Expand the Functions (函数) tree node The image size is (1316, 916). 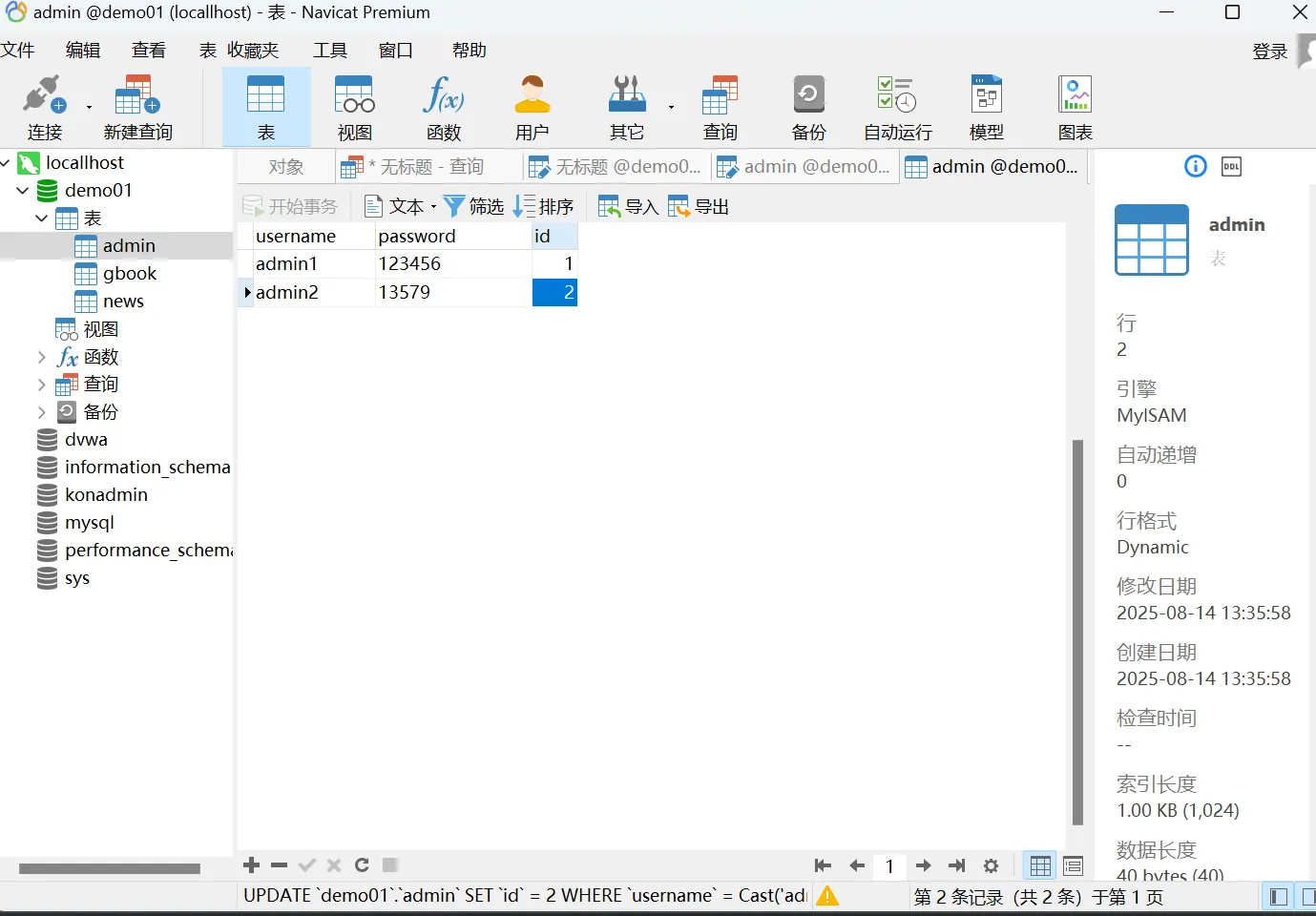41,357
